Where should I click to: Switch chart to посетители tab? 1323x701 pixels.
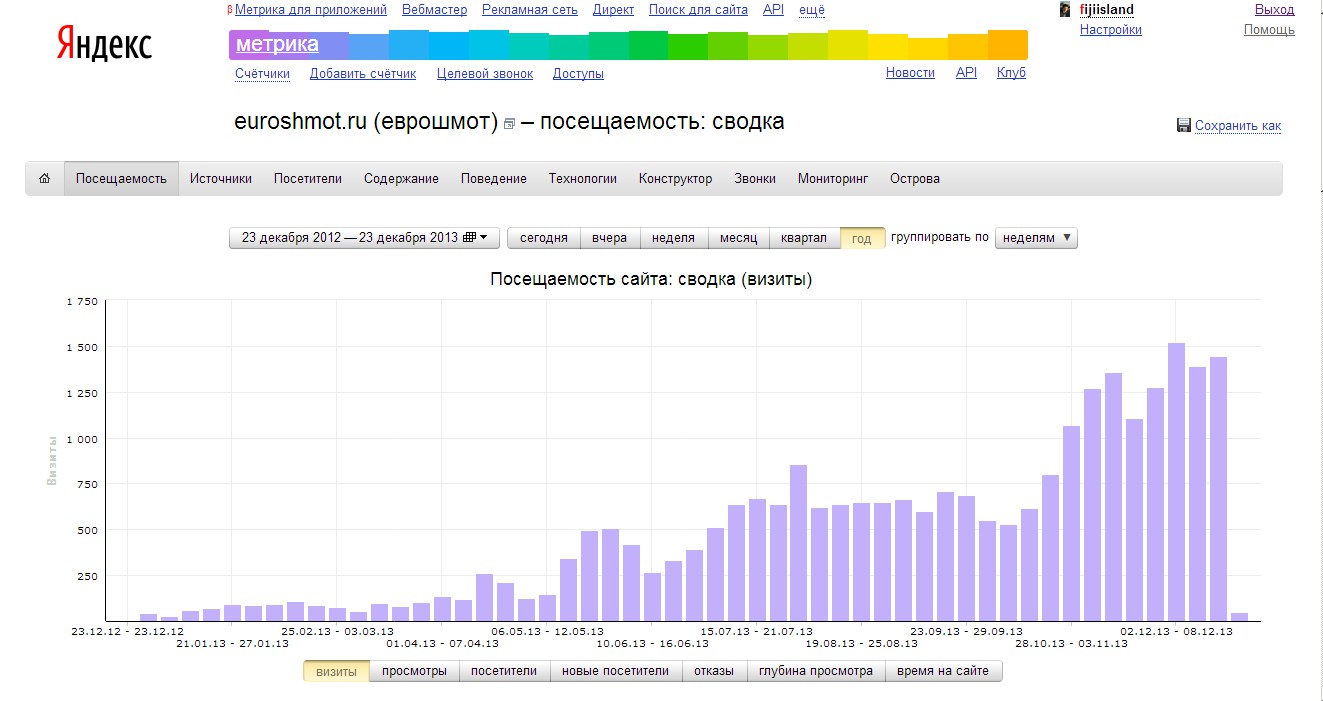click(x=504, y=671)
